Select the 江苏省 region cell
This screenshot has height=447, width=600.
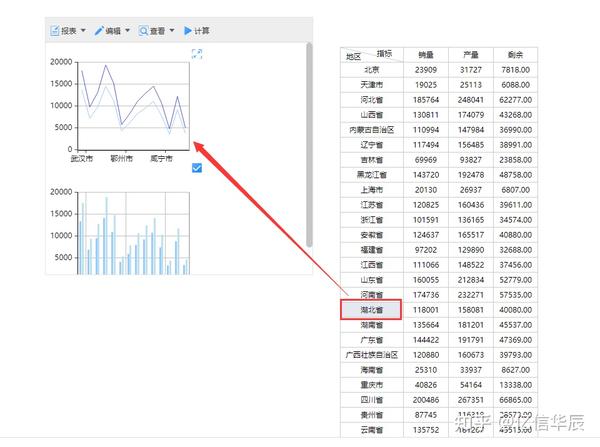372,205
